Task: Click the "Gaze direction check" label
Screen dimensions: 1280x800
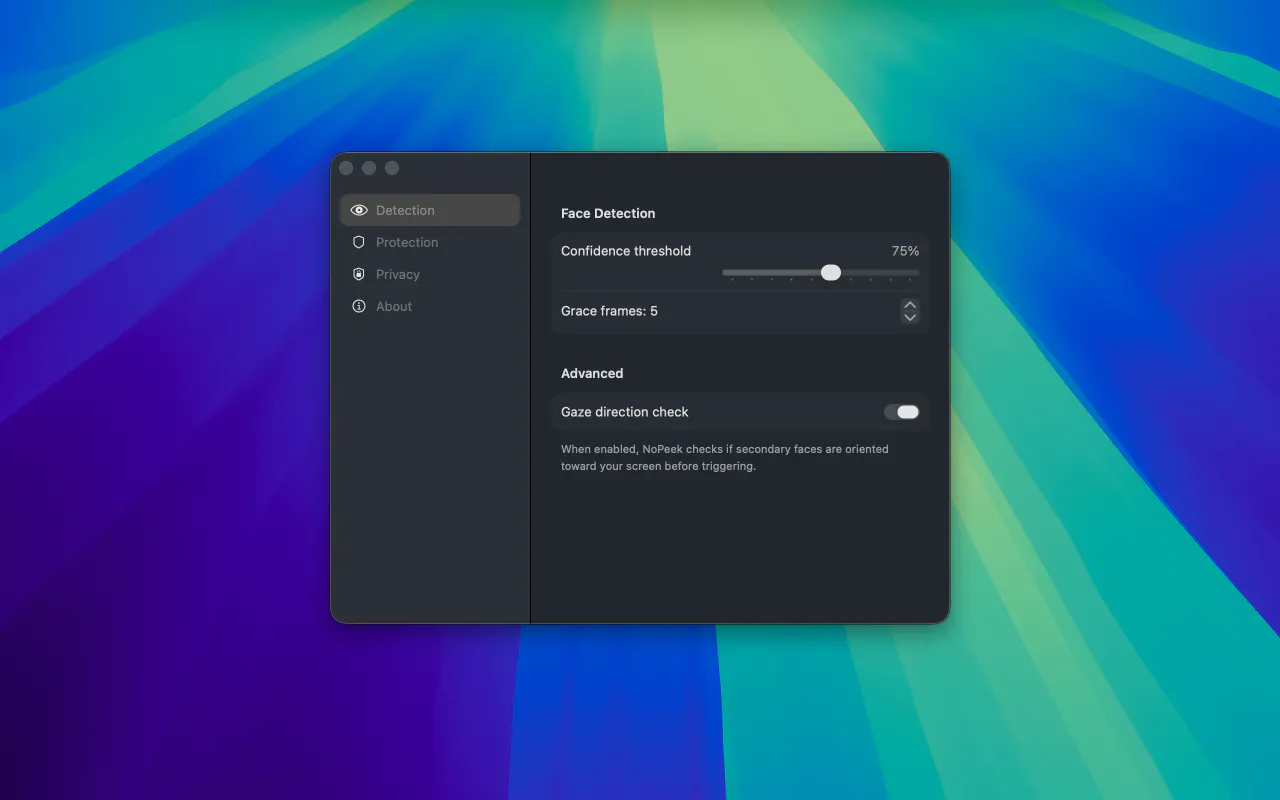Action: [x=625, y=412]
